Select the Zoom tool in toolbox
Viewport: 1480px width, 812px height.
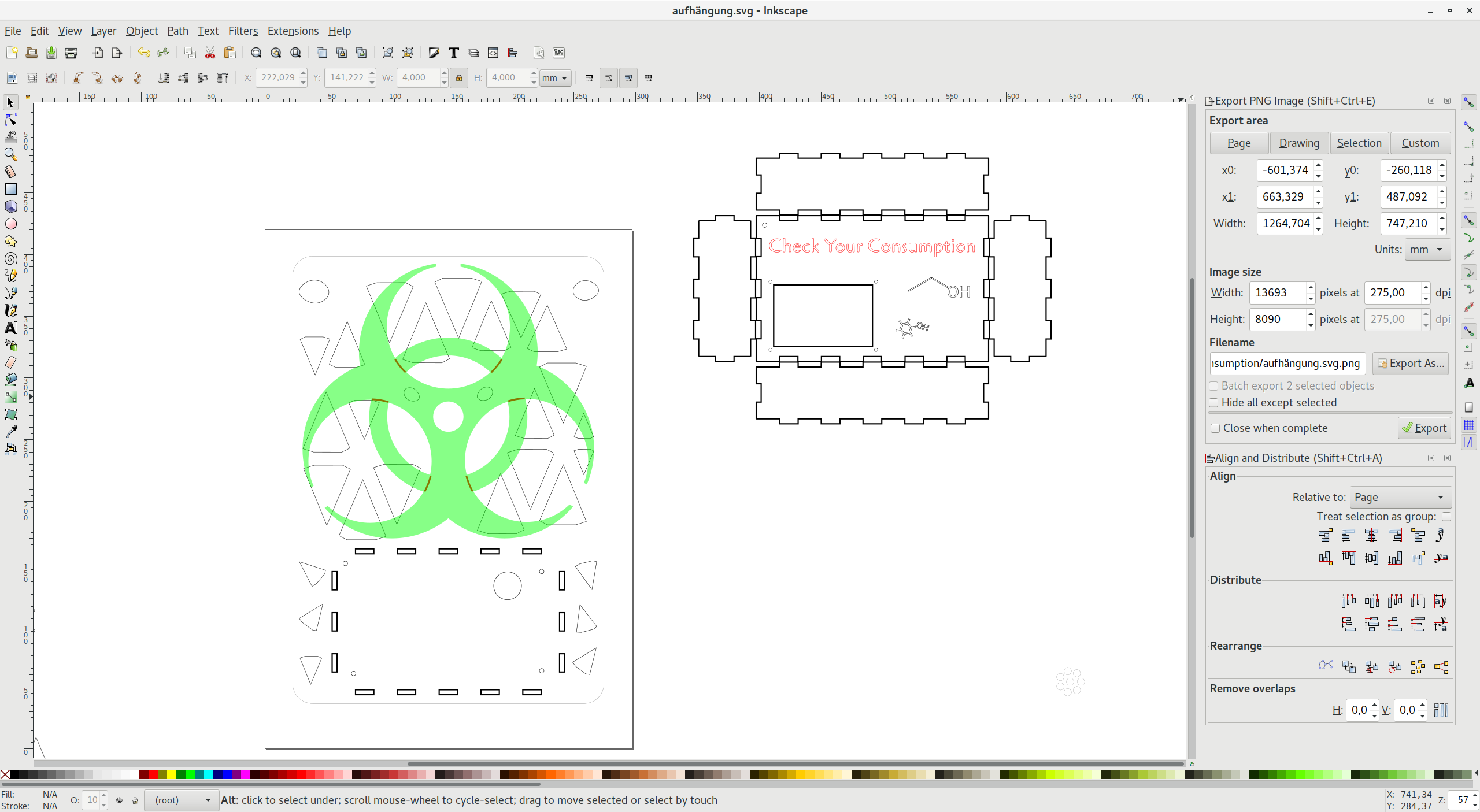click(10, 154)
